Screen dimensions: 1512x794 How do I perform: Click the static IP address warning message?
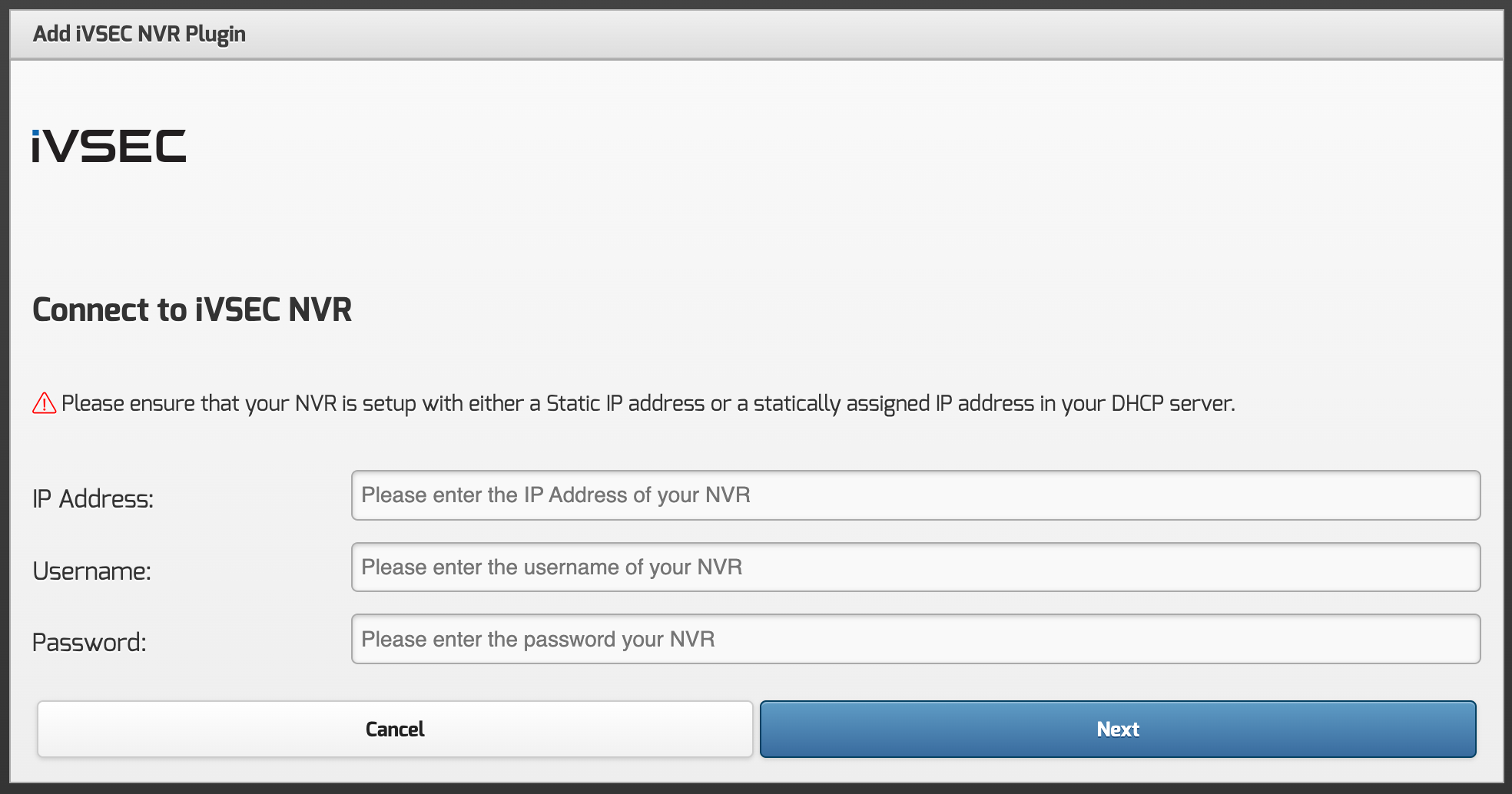click(648, 404)
